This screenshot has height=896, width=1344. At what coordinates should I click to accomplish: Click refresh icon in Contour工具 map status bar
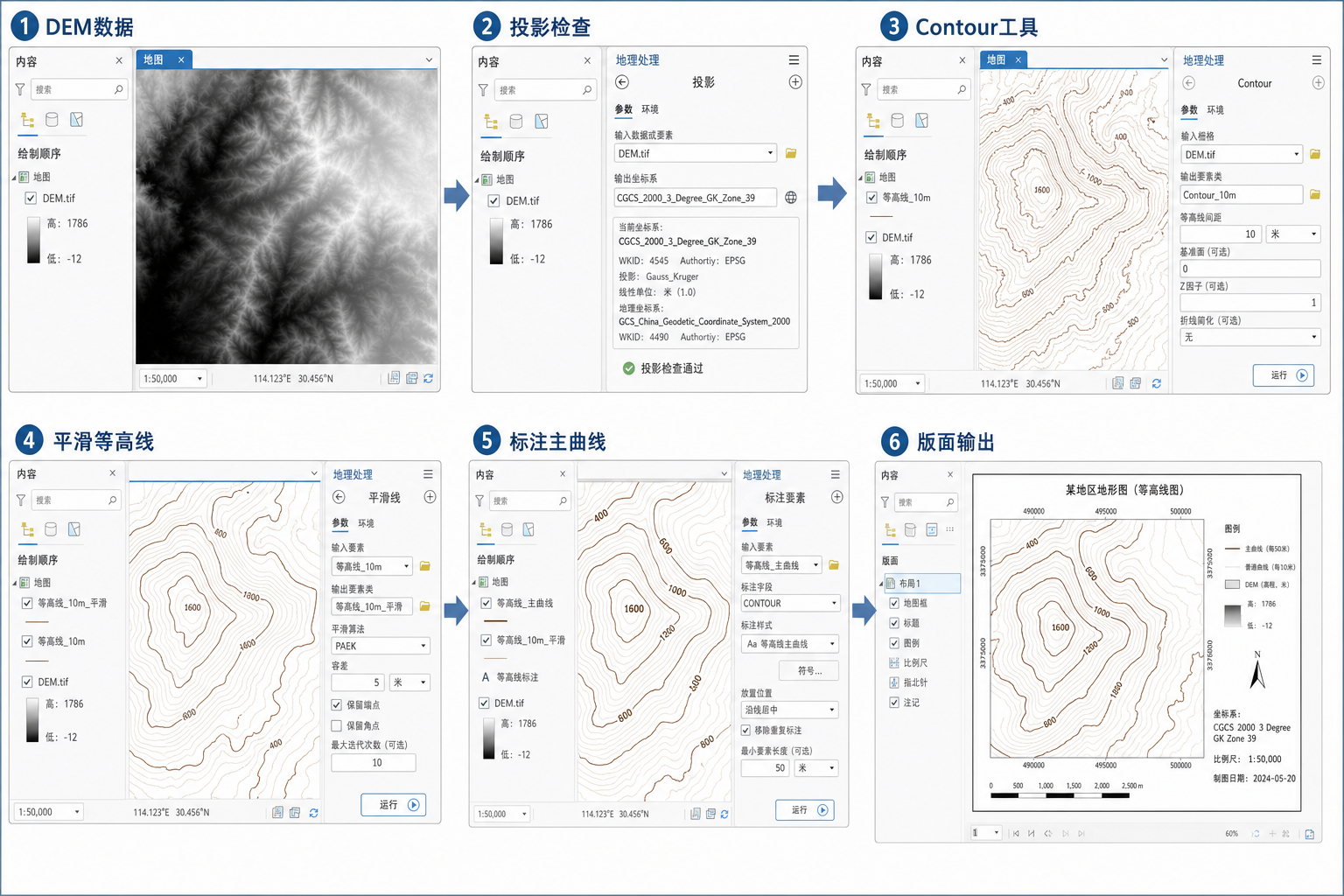[x=1156, y=383]
